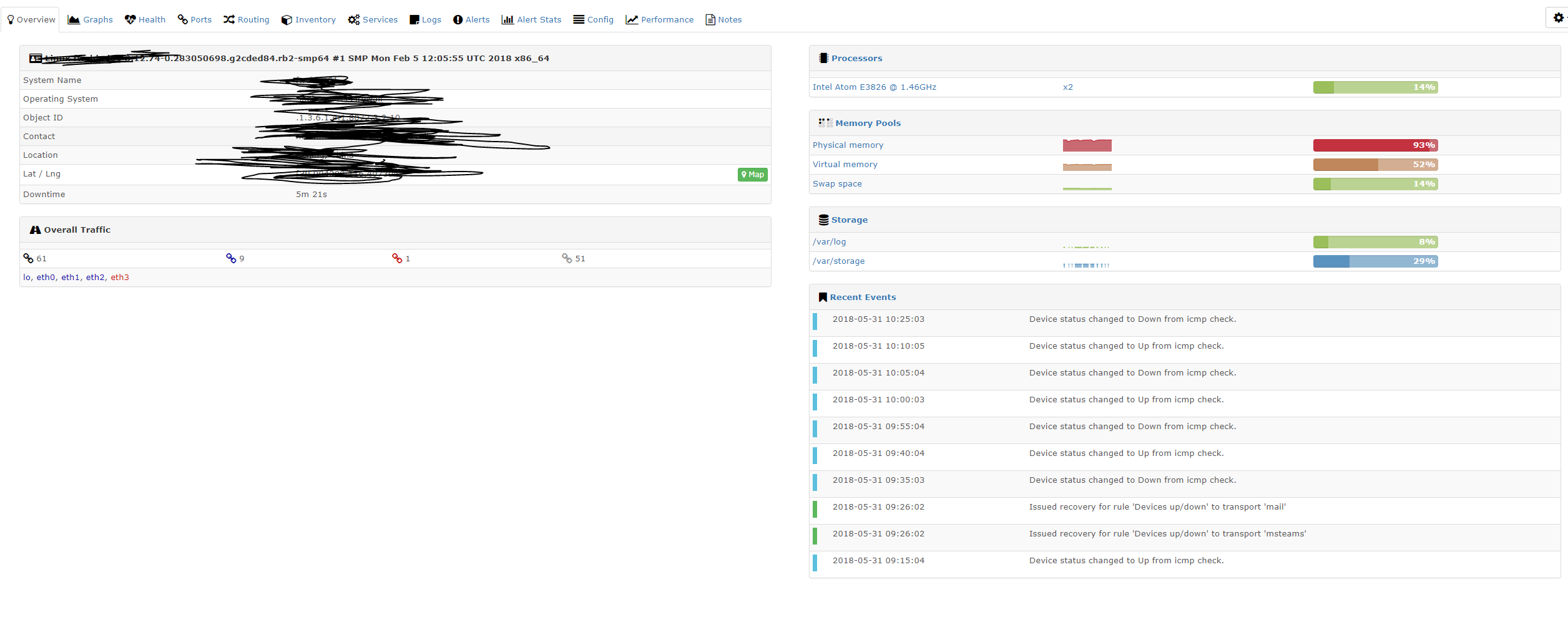Click the 'mail' transport recovery event text
The width and height of the screenshot is (1568, 625).
[x=1158, y=507]
